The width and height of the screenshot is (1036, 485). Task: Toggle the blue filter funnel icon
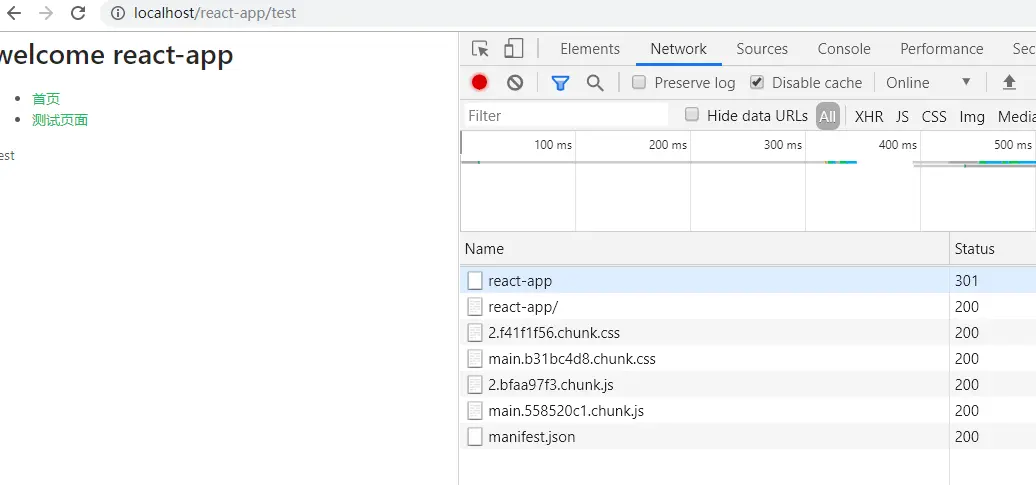coord(560,83)
